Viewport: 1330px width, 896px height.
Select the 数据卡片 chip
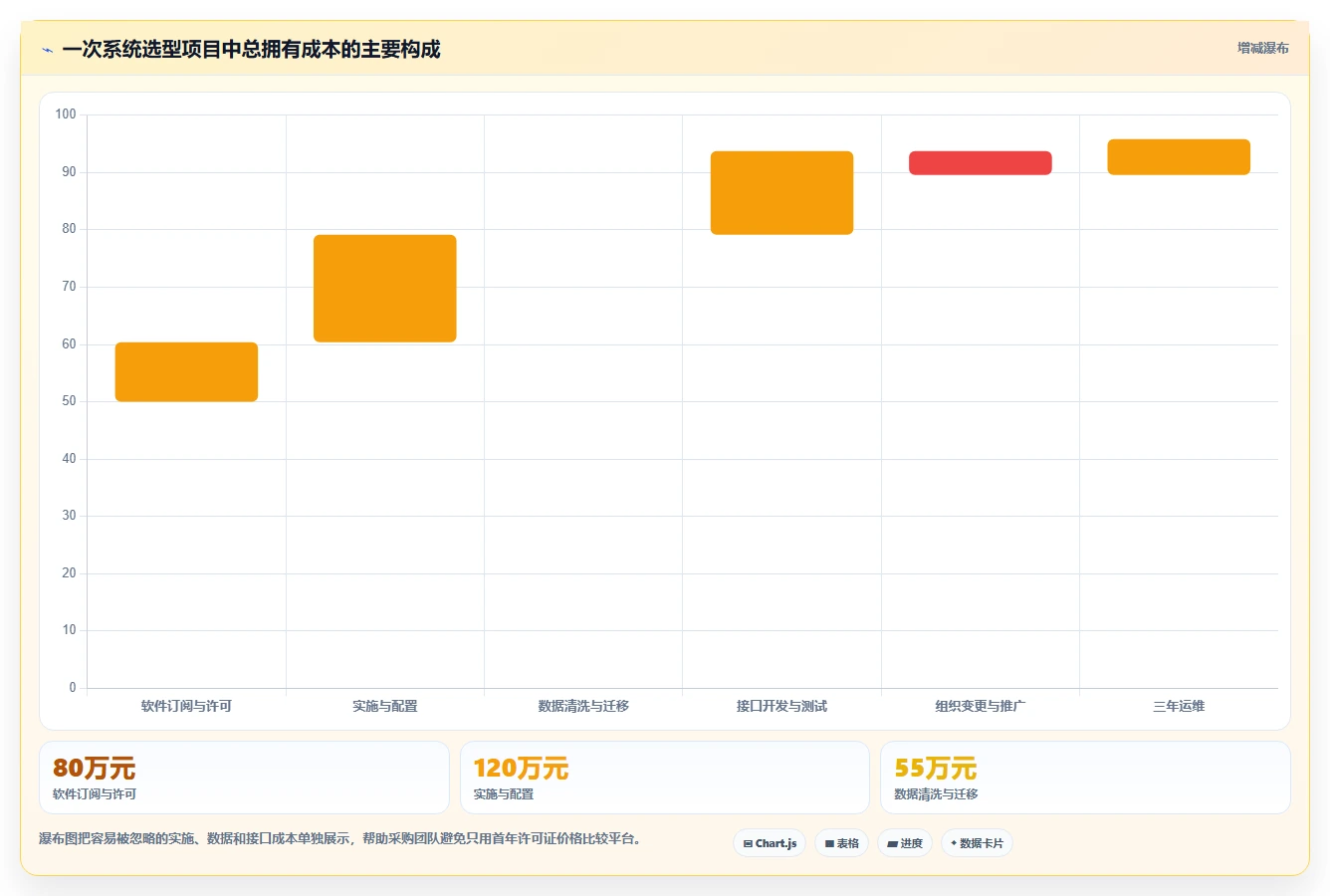point(977,843)
